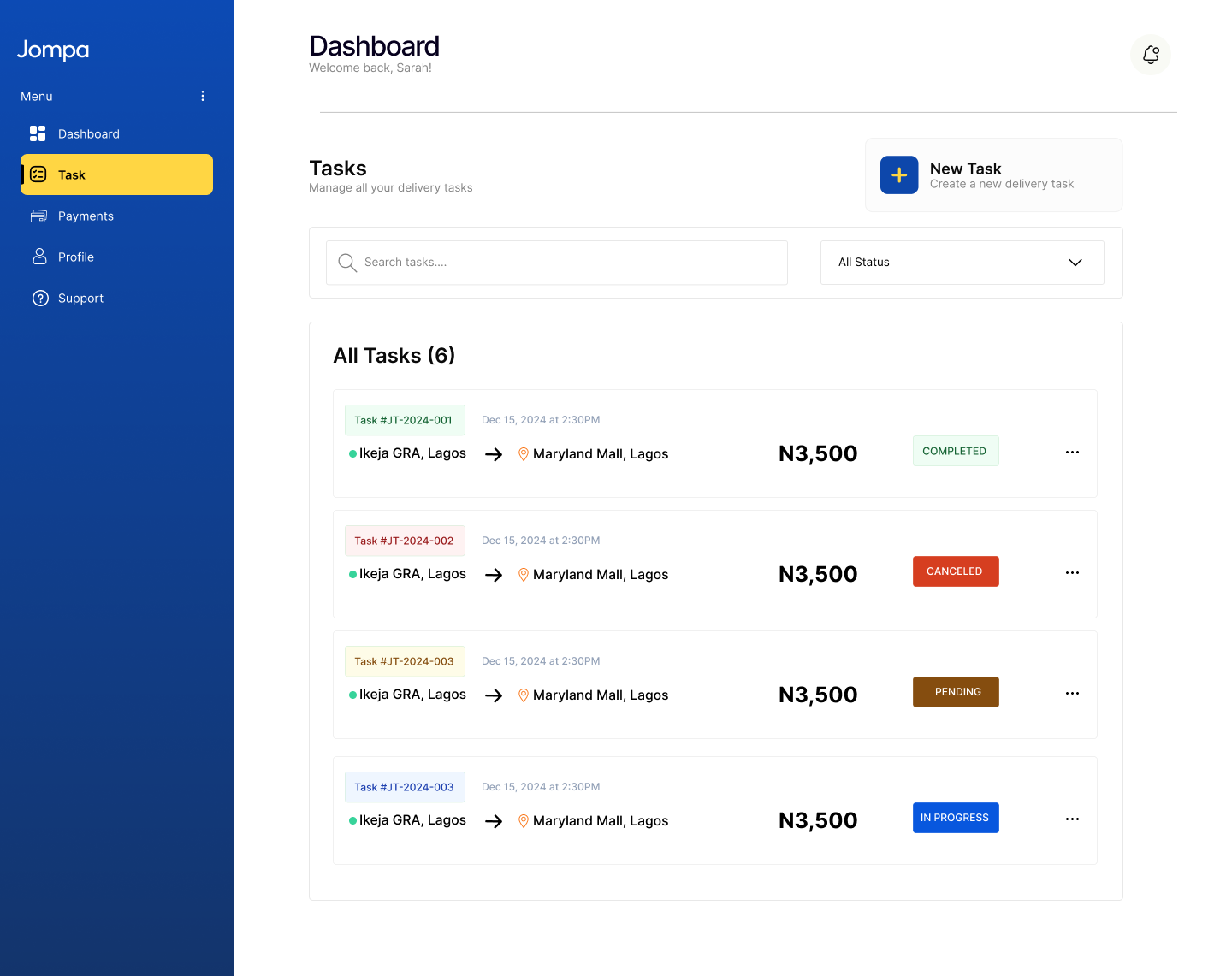Open more options for the completed task
This screenshot has width=1232, height=976.
(x=1072, y=452)
